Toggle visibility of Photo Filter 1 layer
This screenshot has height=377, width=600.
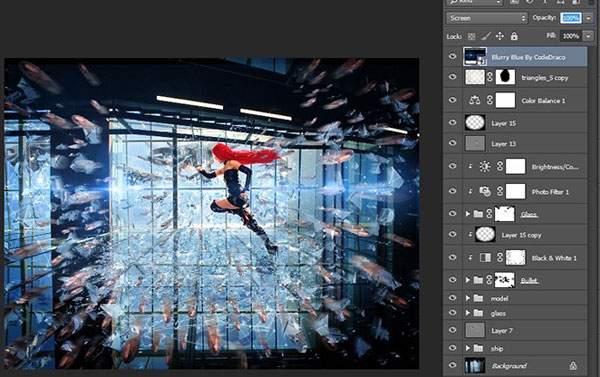click(x=453, y=191)
